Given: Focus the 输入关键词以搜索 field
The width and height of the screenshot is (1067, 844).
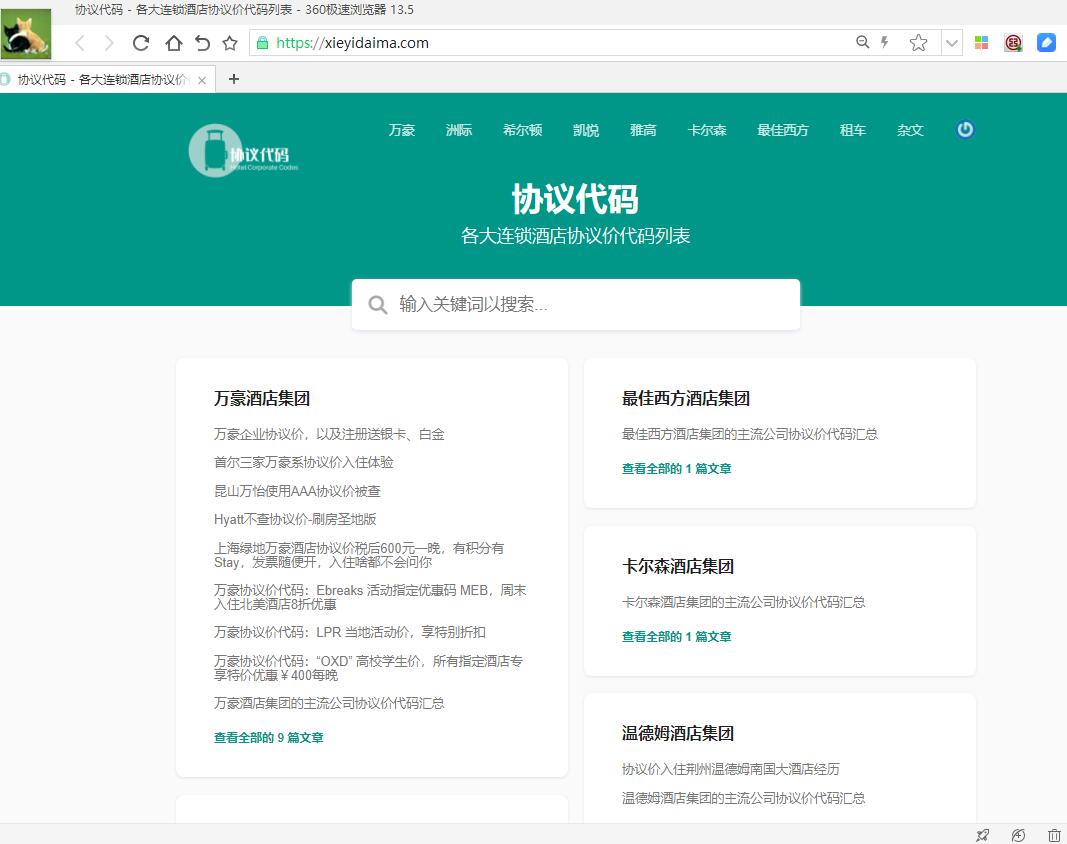Looking at the screenshot, I should tap(576, 304).
